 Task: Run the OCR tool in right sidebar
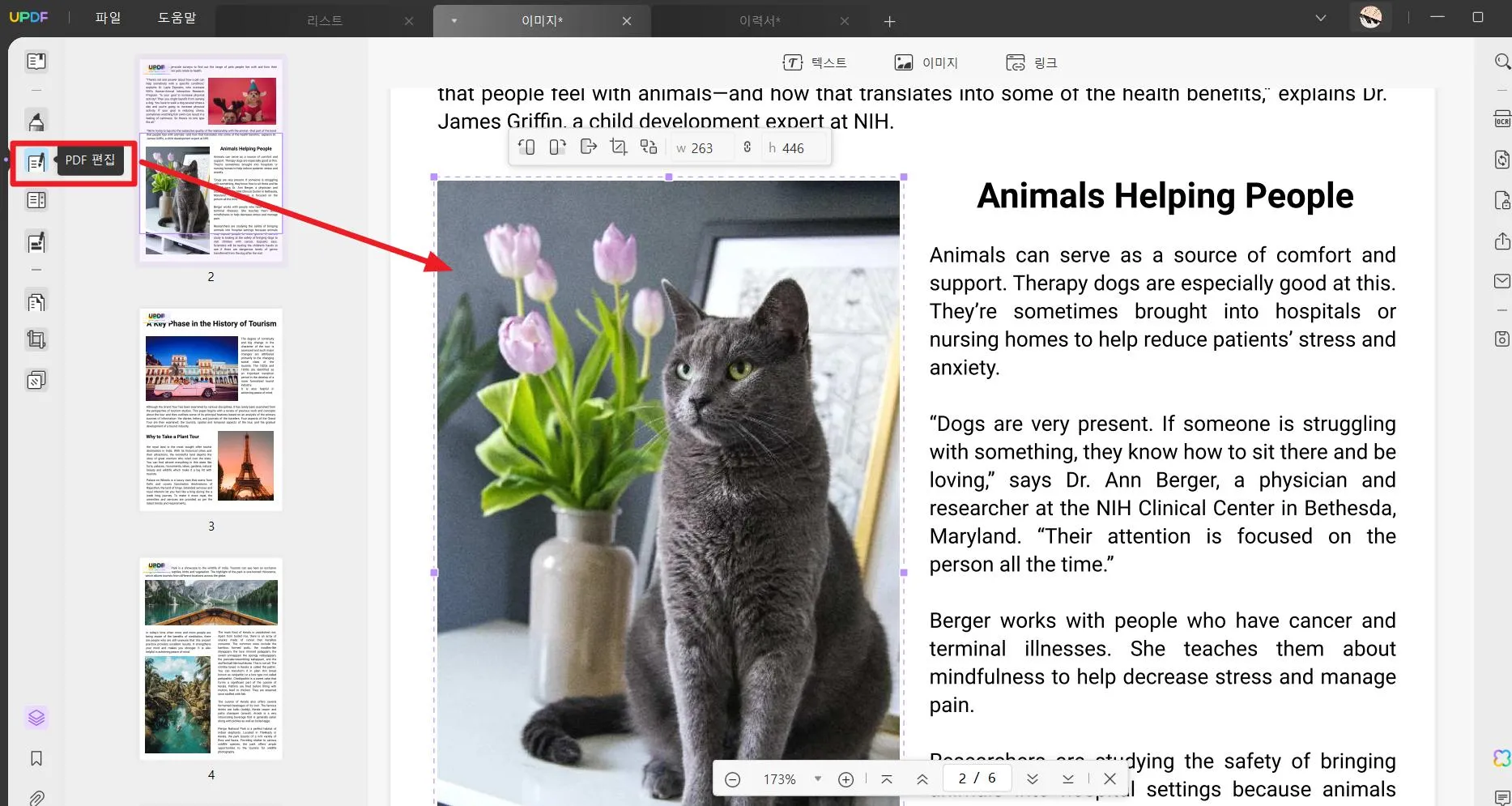(x=1502, y=119)
